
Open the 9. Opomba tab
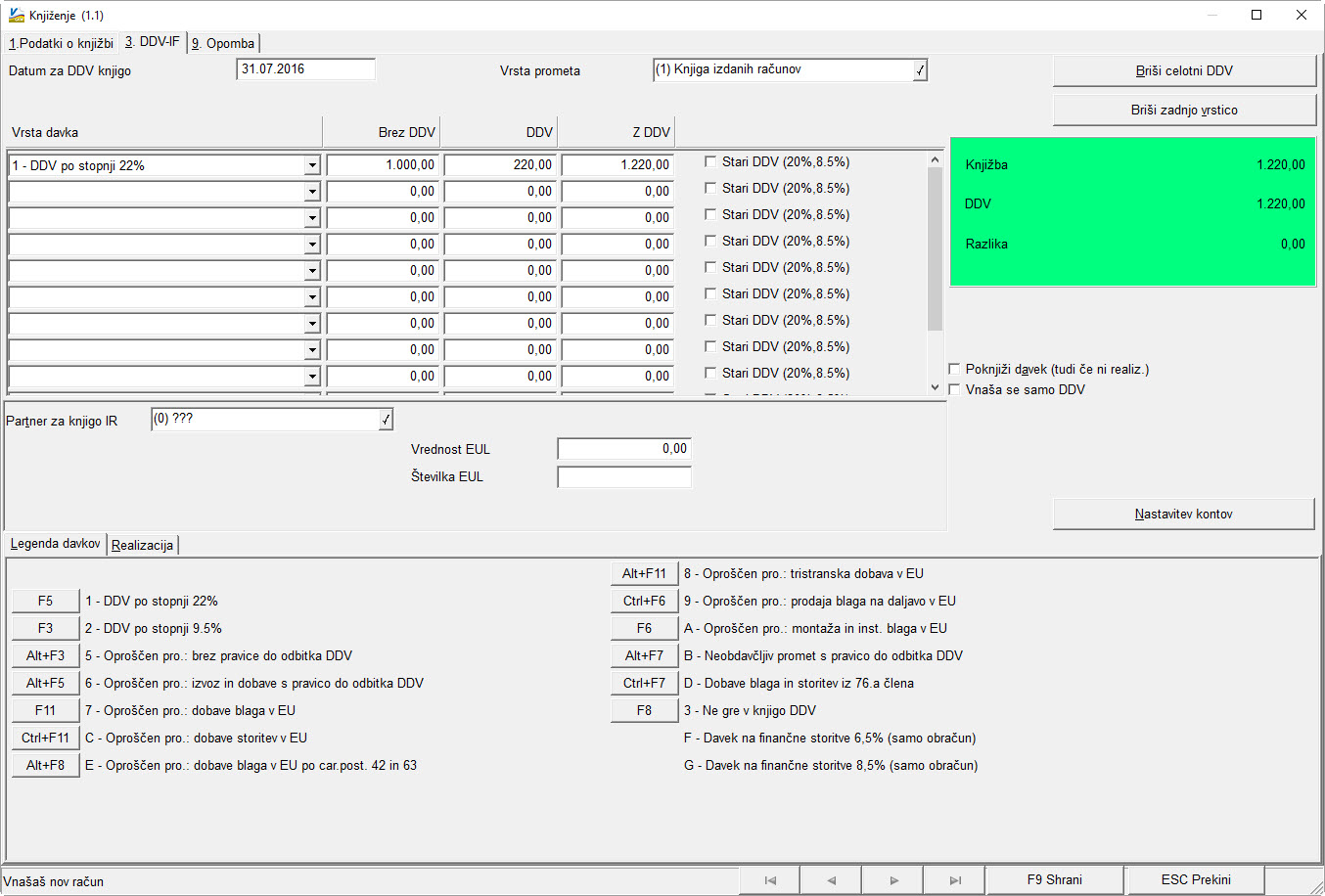[x=223, y=43]
